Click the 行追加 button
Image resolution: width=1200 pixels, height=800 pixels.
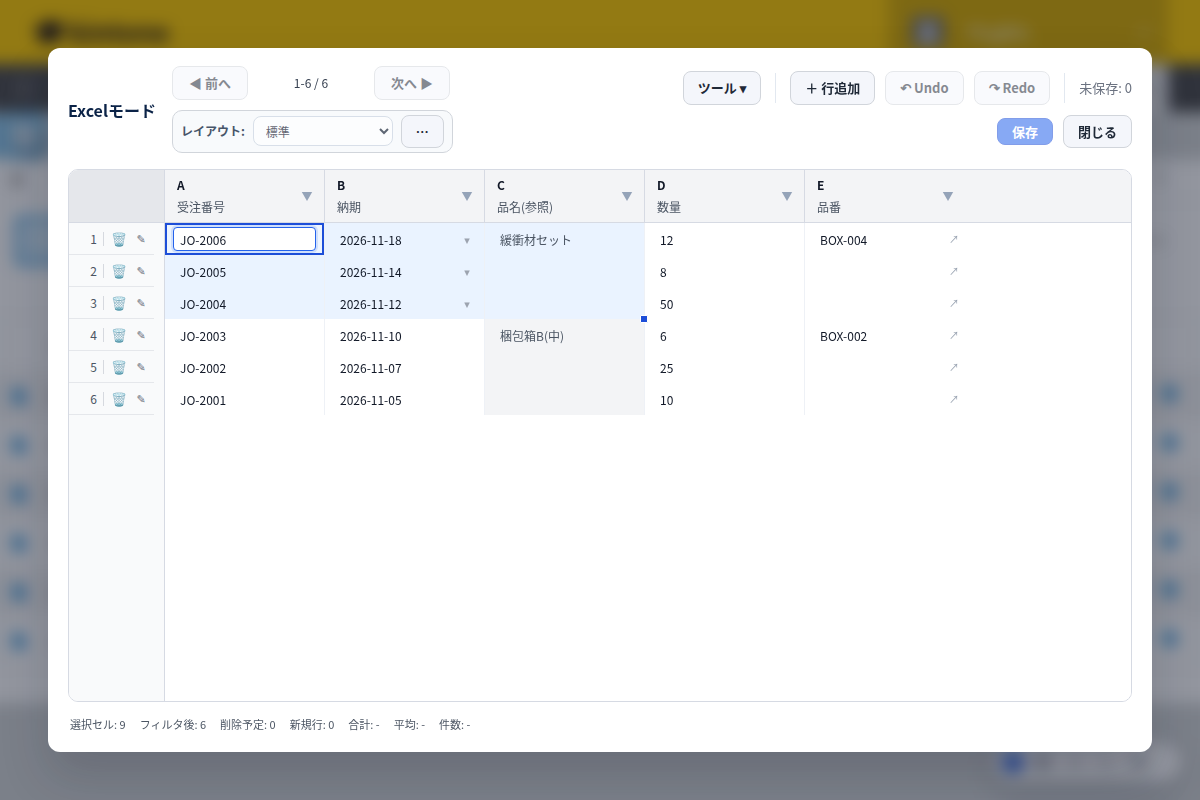[832, 88]
